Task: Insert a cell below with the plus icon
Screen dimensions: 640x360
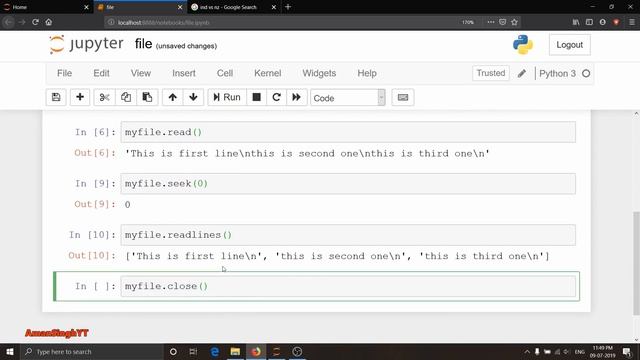Action: pos(80,97)
